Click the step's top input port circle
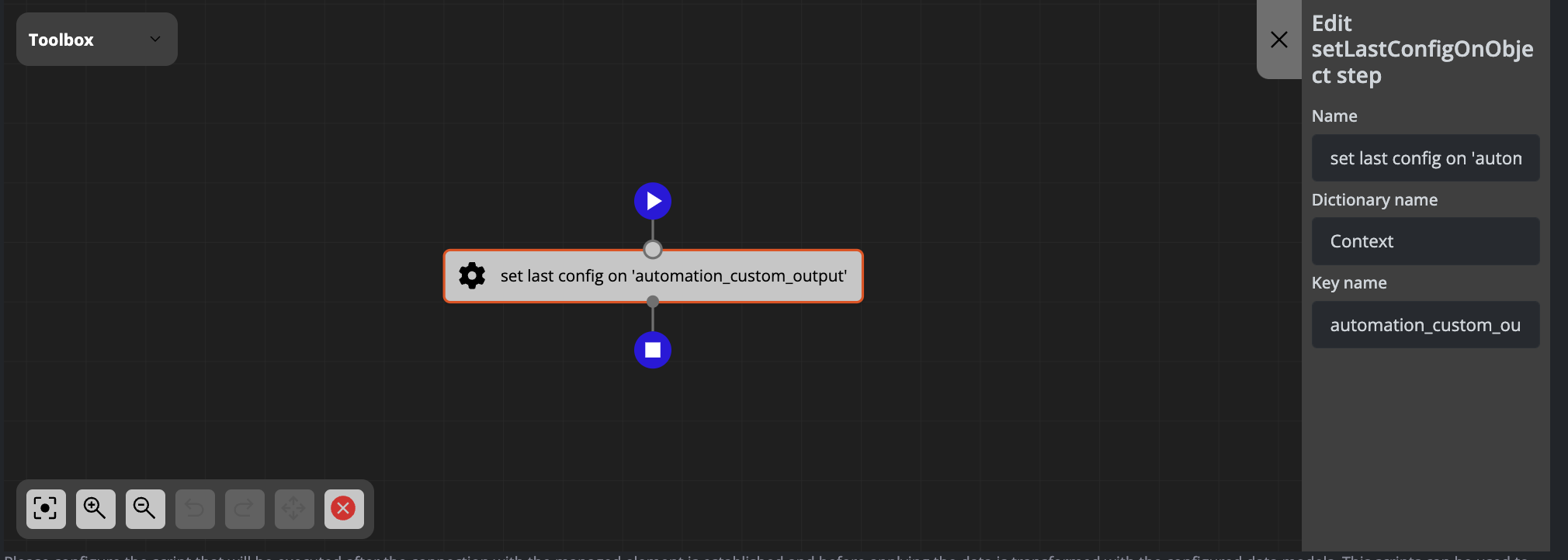Screen dimensions: 1568x560 click(x=653, y=250)
